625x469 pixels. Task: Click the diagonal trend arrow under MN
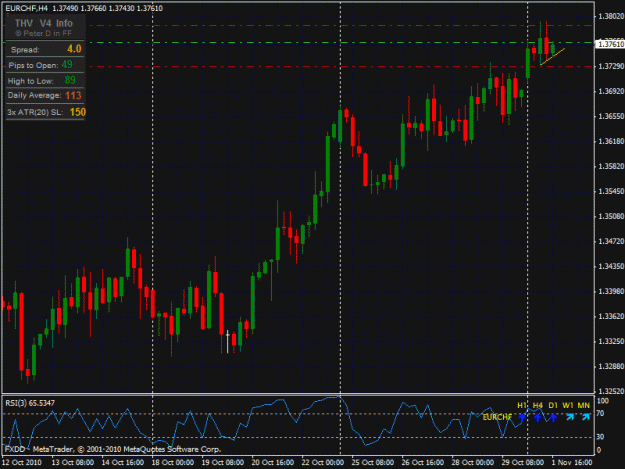pyautogui.click(x=585, y=417)
